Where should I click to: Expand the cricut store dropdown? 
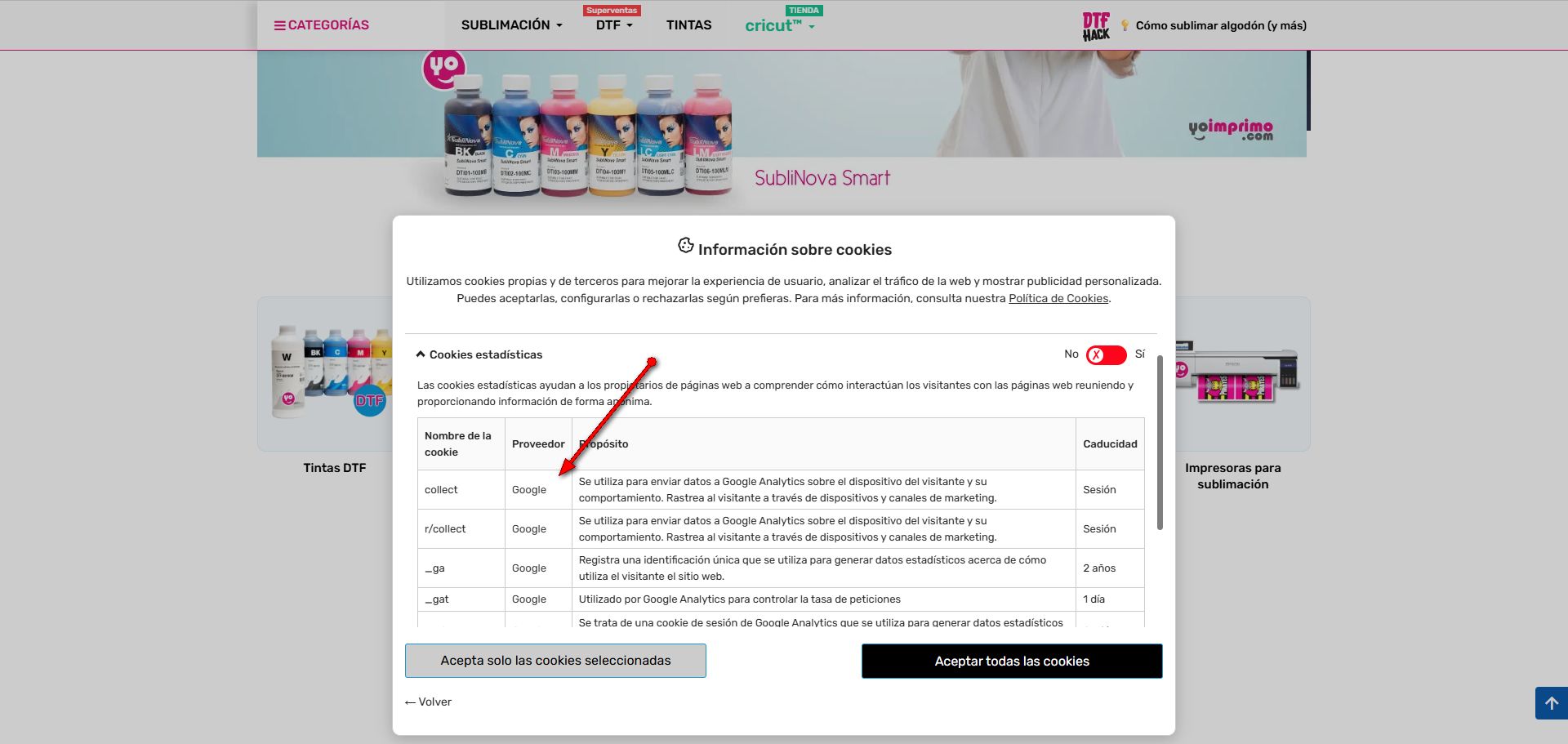(780, 25)
